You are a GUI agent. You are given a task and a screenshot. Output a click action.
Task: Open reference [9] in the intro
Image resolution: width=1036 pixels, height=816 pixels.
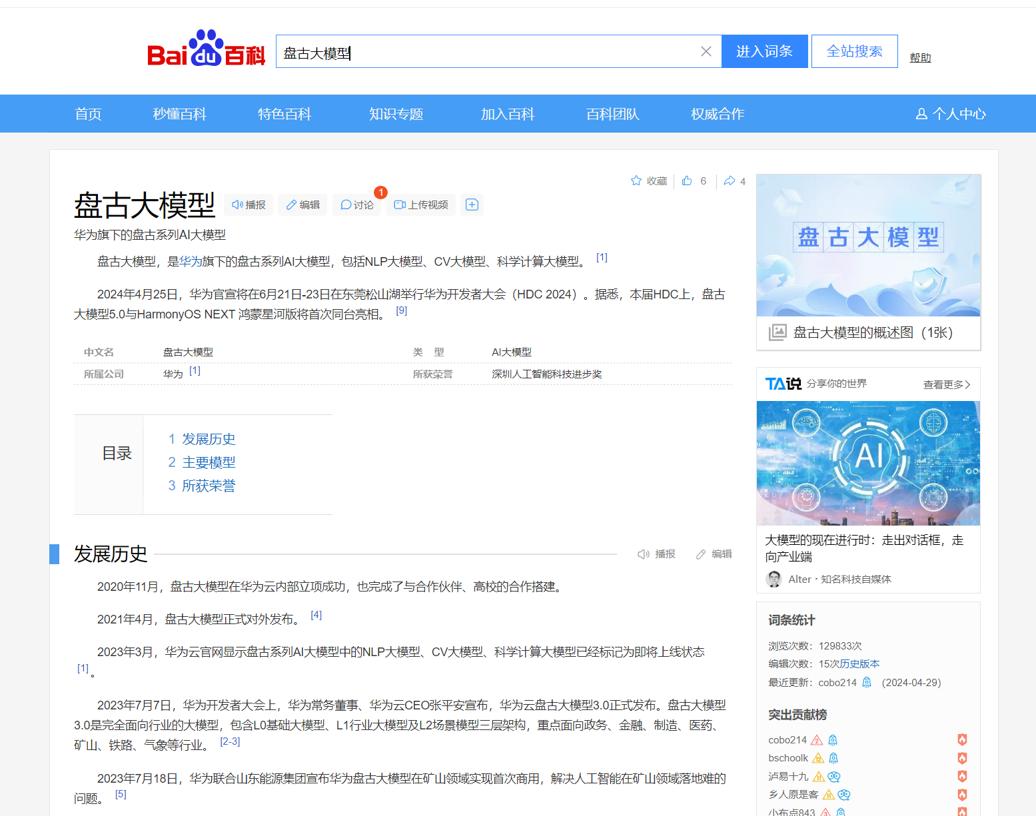(402, 311)
